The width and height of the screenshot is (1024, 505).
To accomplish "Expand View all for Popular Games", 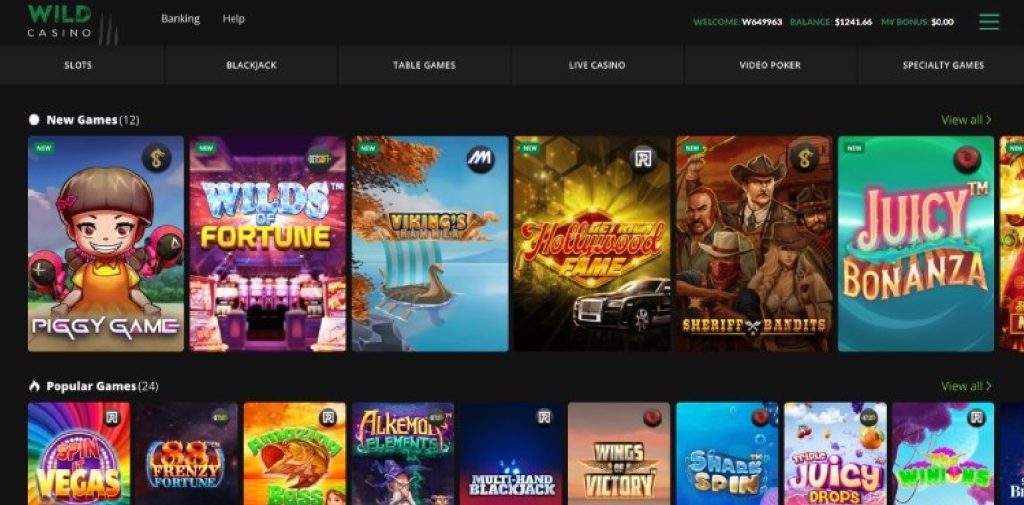I will click(966, 386).
